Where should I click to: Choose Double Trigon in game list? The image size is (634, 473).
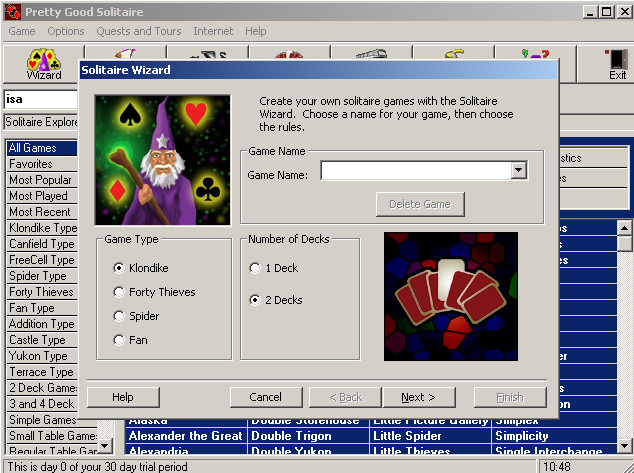(x=308, y=436)
